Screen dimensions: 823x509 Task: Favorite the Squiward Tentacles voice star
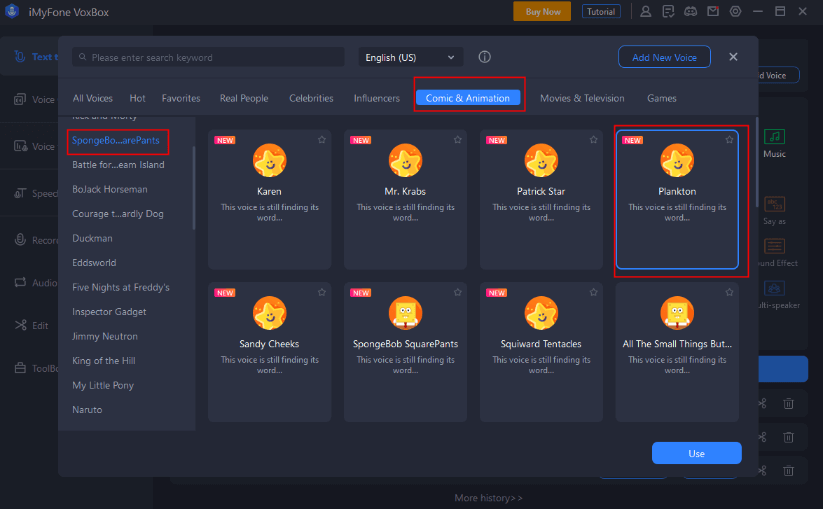point(594,292)
